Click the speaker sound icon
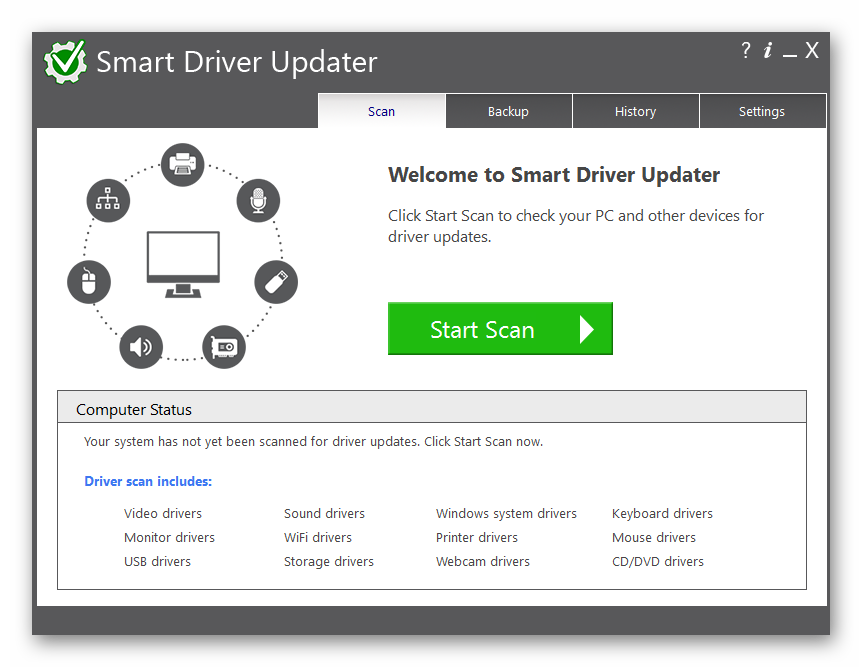The image size is (862, 667). point(141,347)
